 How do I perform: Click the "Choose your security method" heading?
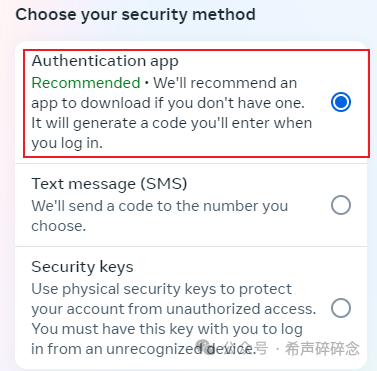(135, 15)
